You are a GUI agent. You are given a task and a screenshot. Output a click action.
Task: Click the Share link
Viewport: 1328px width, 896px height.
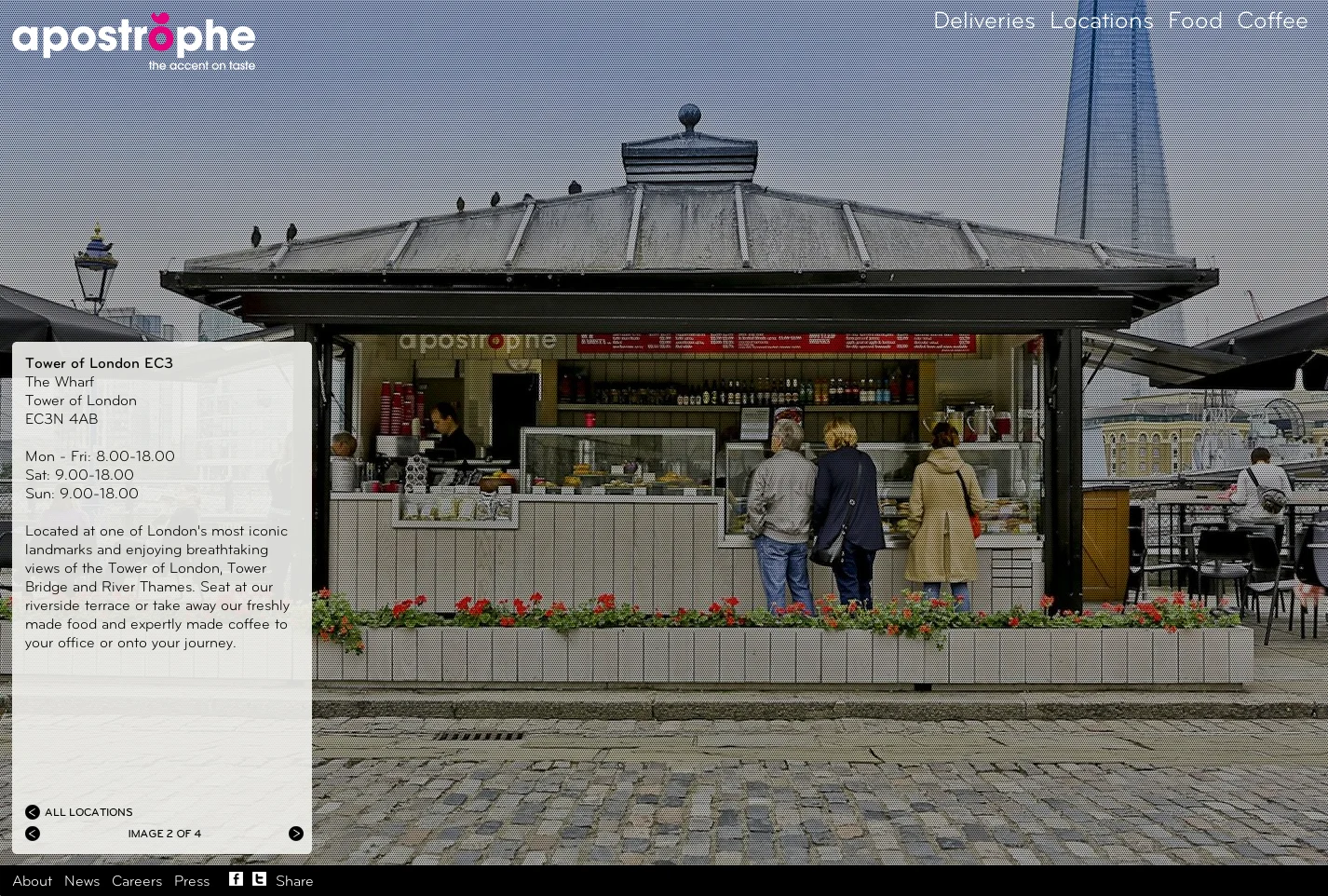(294, 881)
